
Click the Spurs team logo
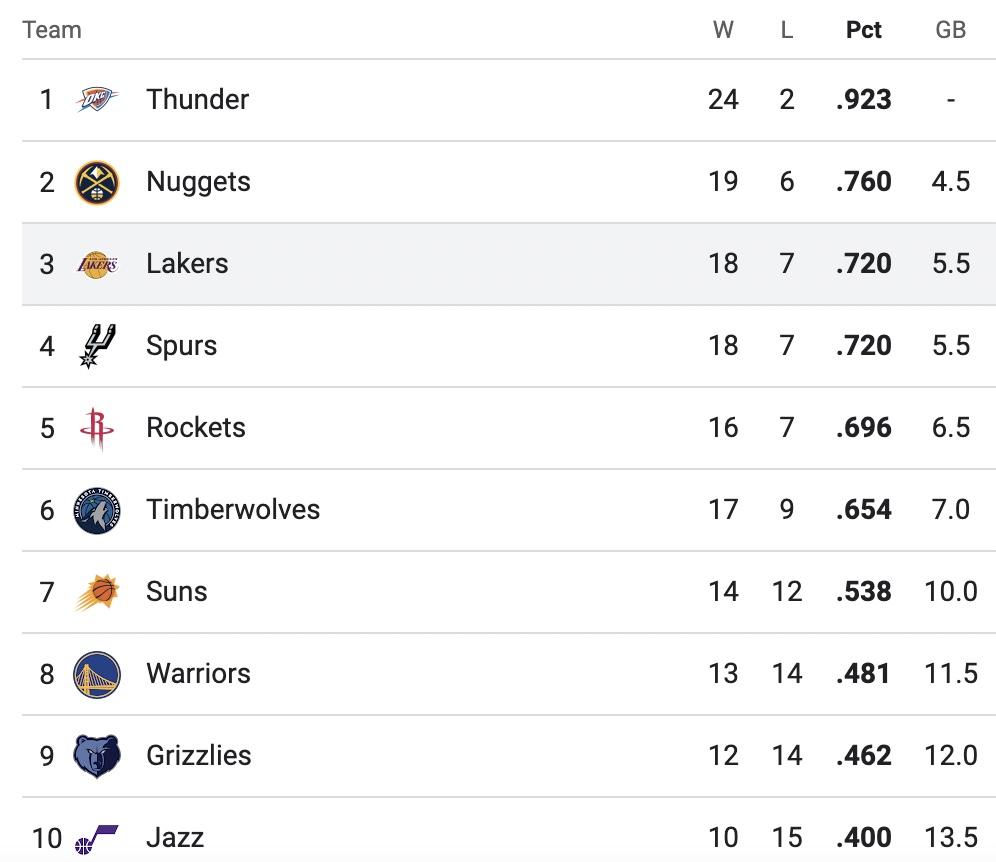tap(97, 346)
